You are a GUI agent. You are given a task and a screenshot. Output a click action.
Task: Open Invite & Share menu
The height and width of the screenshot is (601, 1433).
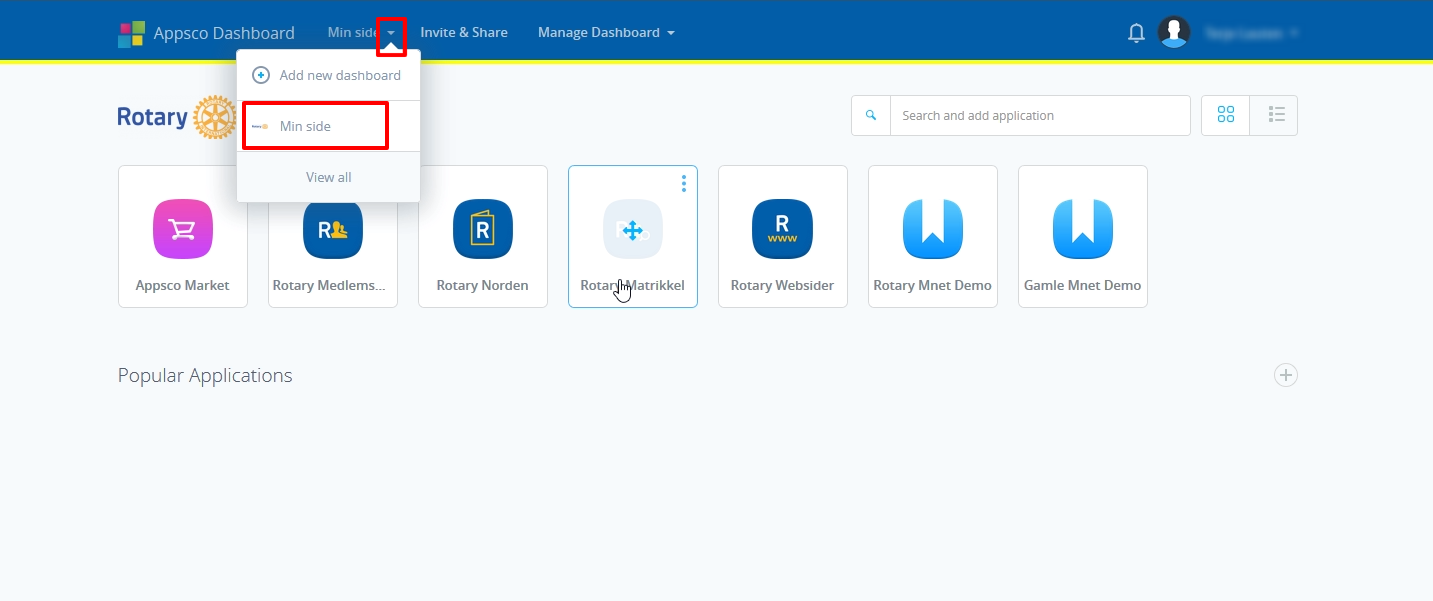[464, 33]
